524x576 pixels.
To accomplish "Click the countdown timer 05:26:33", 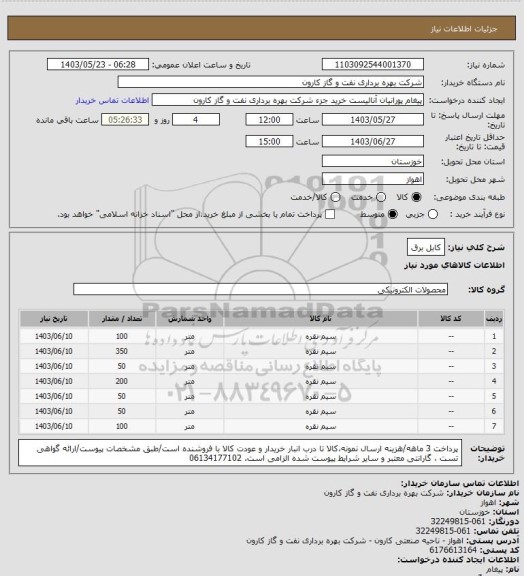I will 125,120.
